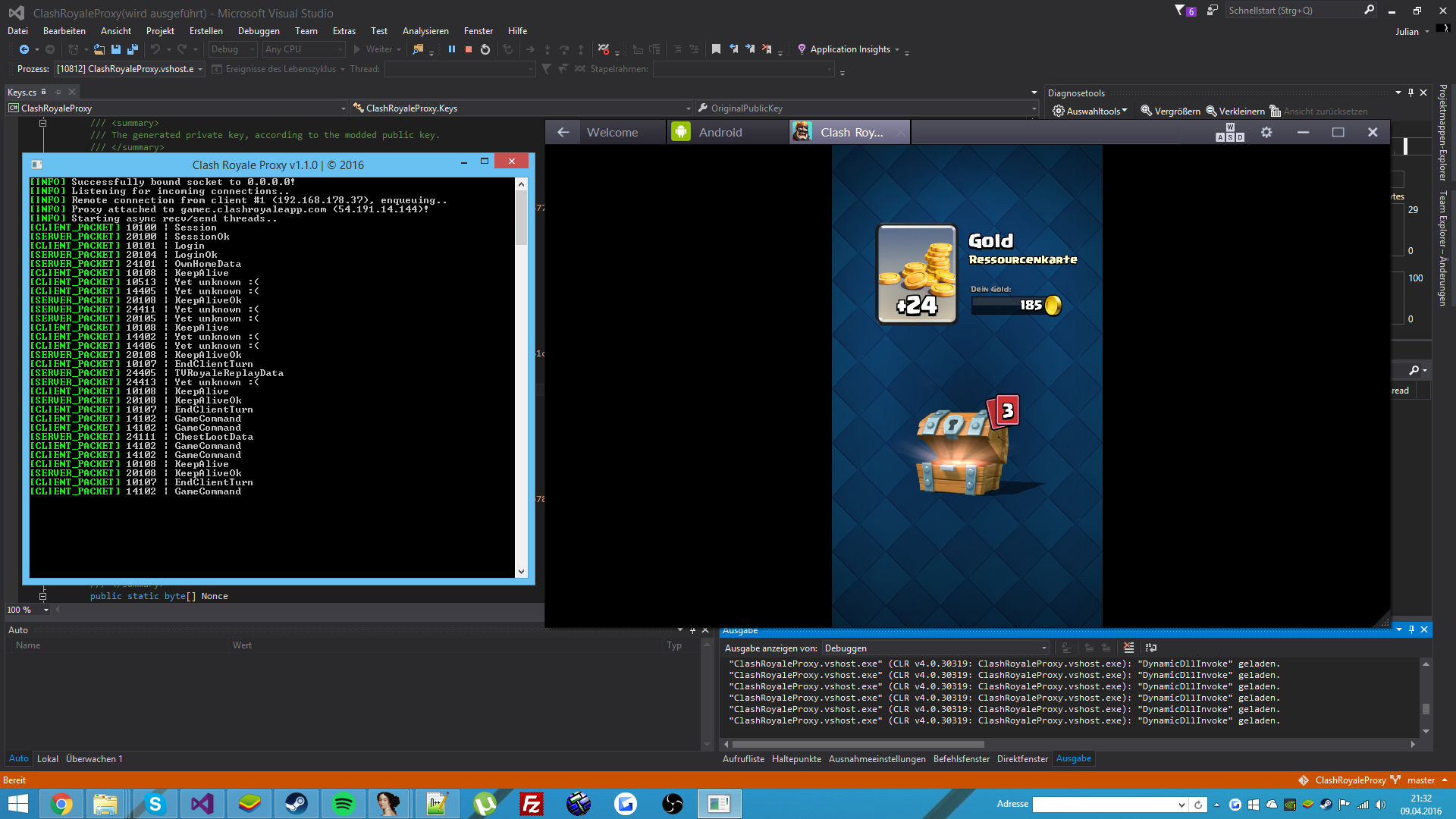
Task: Pin the Diagnosetools panel
Action: point(1410,93)
